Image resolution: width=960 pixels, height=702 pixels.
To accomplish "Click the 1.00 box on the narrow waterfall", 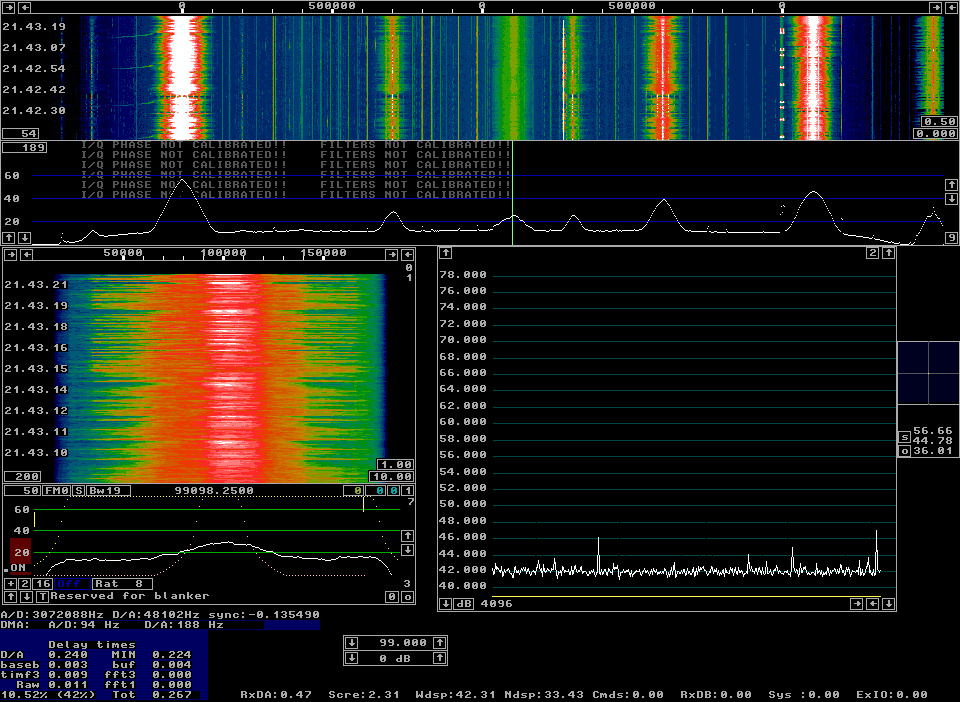I will point(395,465).
